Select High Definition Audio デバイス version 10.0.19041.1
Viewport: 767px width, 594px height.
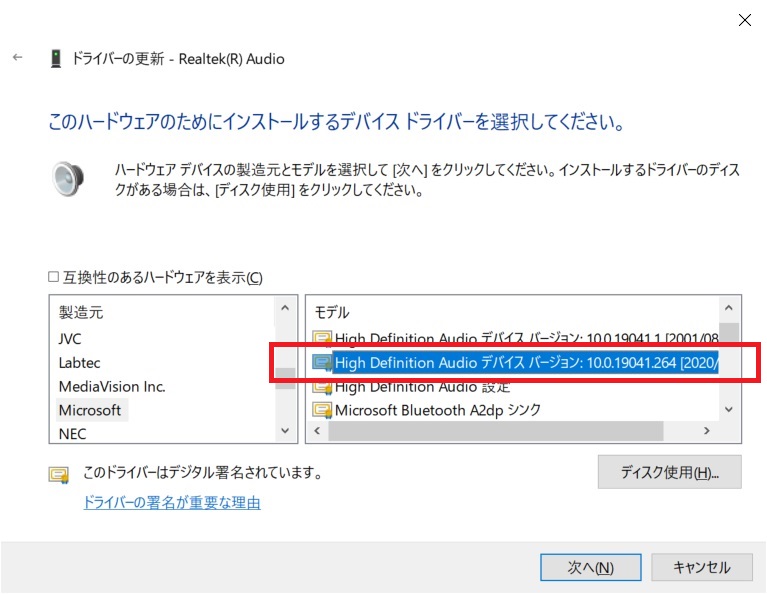tap(526, 339)
